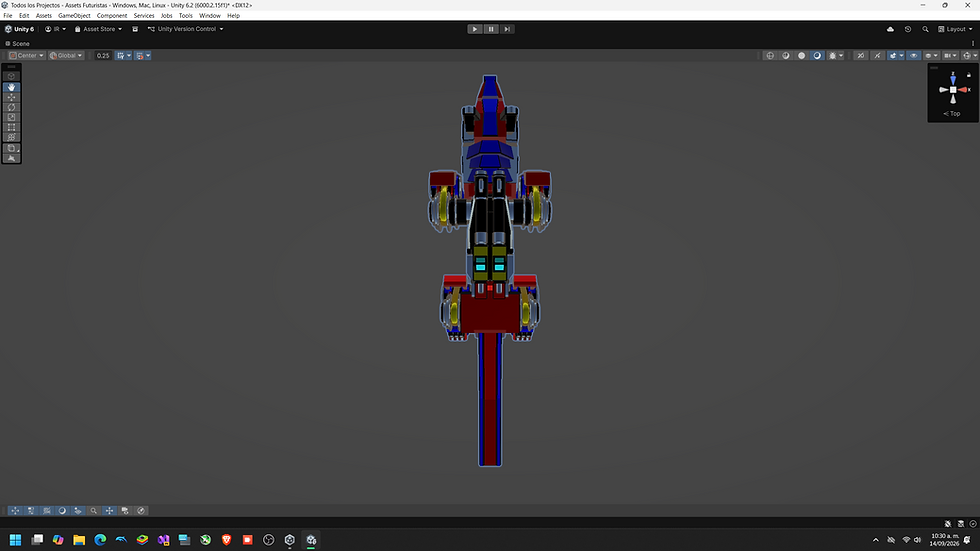Click the last compass icon in bottom toolbar
Viewport: 980px width, 551px height.
(141, 510)
